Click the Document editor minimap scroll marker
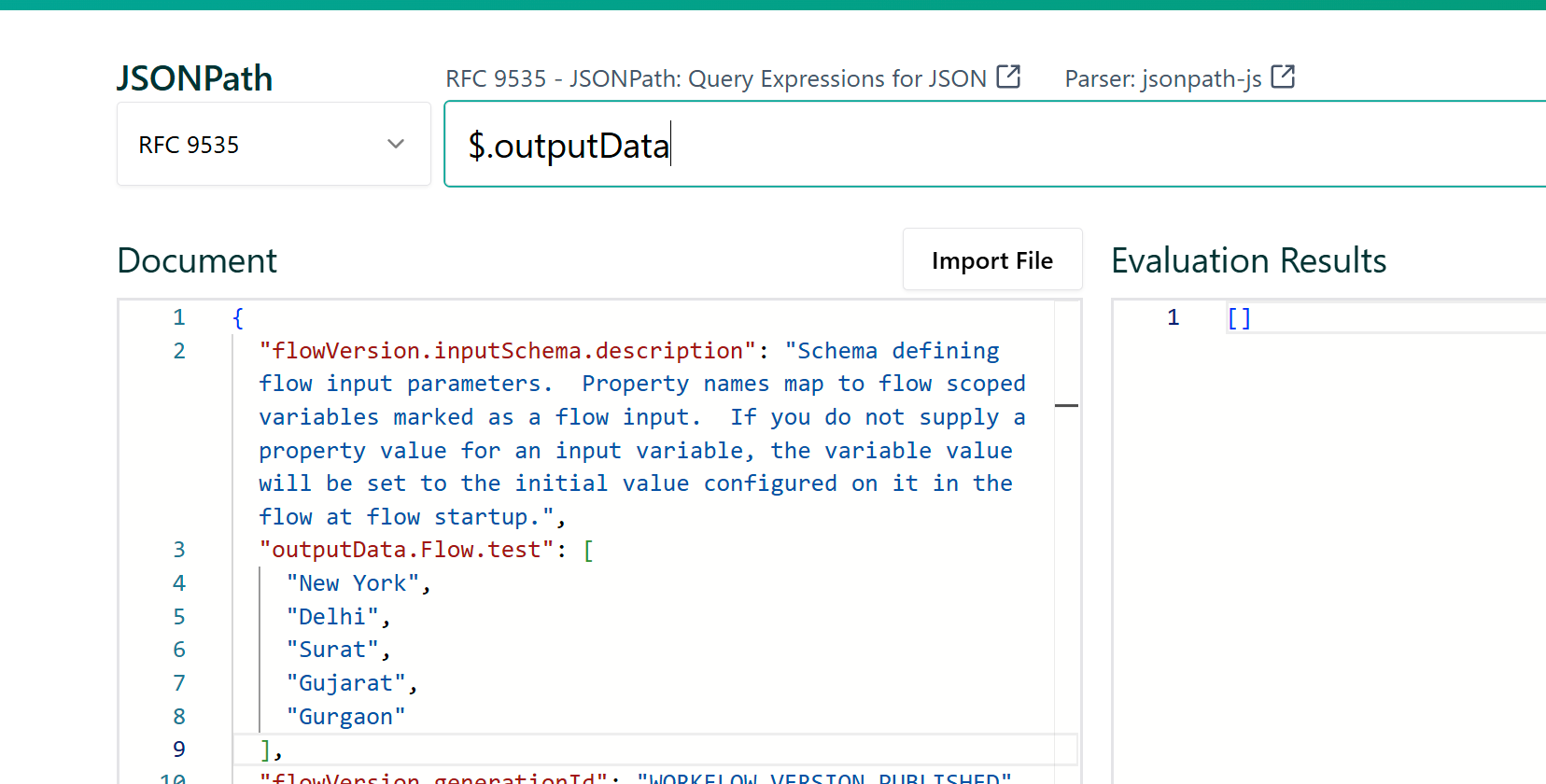This screenshot has width=1546, height=784. [1066, 406]
